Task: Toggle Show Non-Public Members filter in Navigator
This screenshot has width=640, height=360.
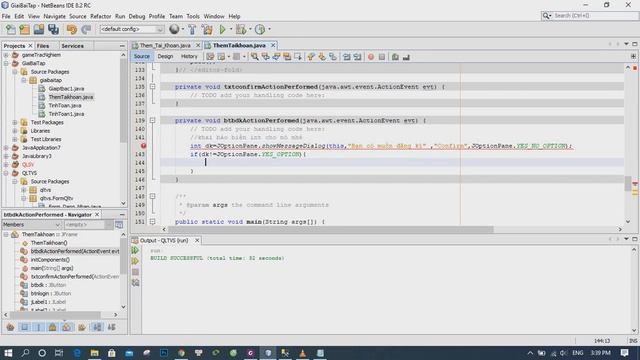Action: click(x=53, y=327)
